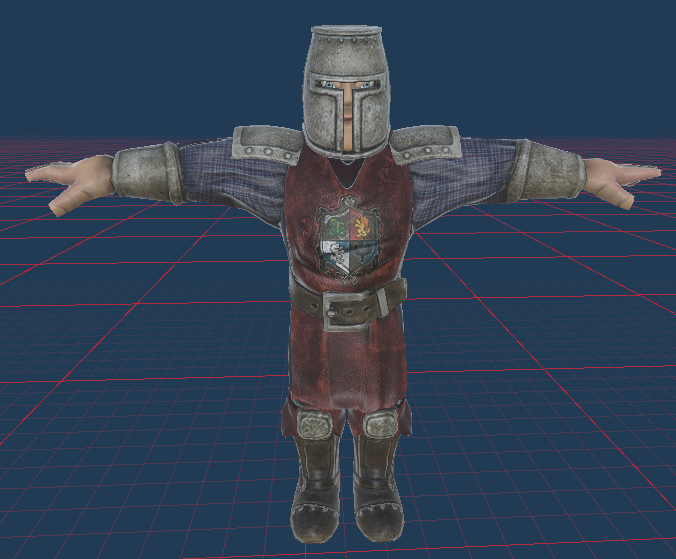Viewport: 676px width, 559px height.
Task: Click the leather belt strap left of buckle
Action: (307, 300)
